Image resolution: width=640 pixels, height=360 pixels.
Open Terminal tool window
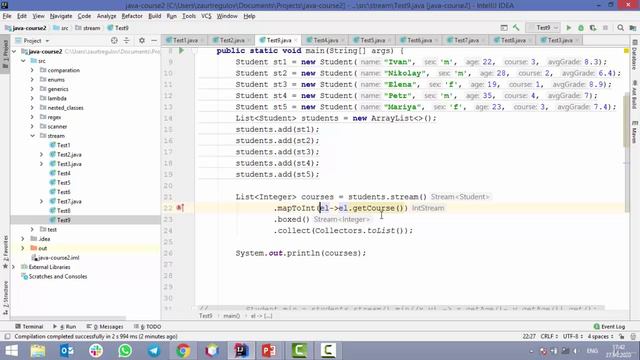click(x=29, y=327)
